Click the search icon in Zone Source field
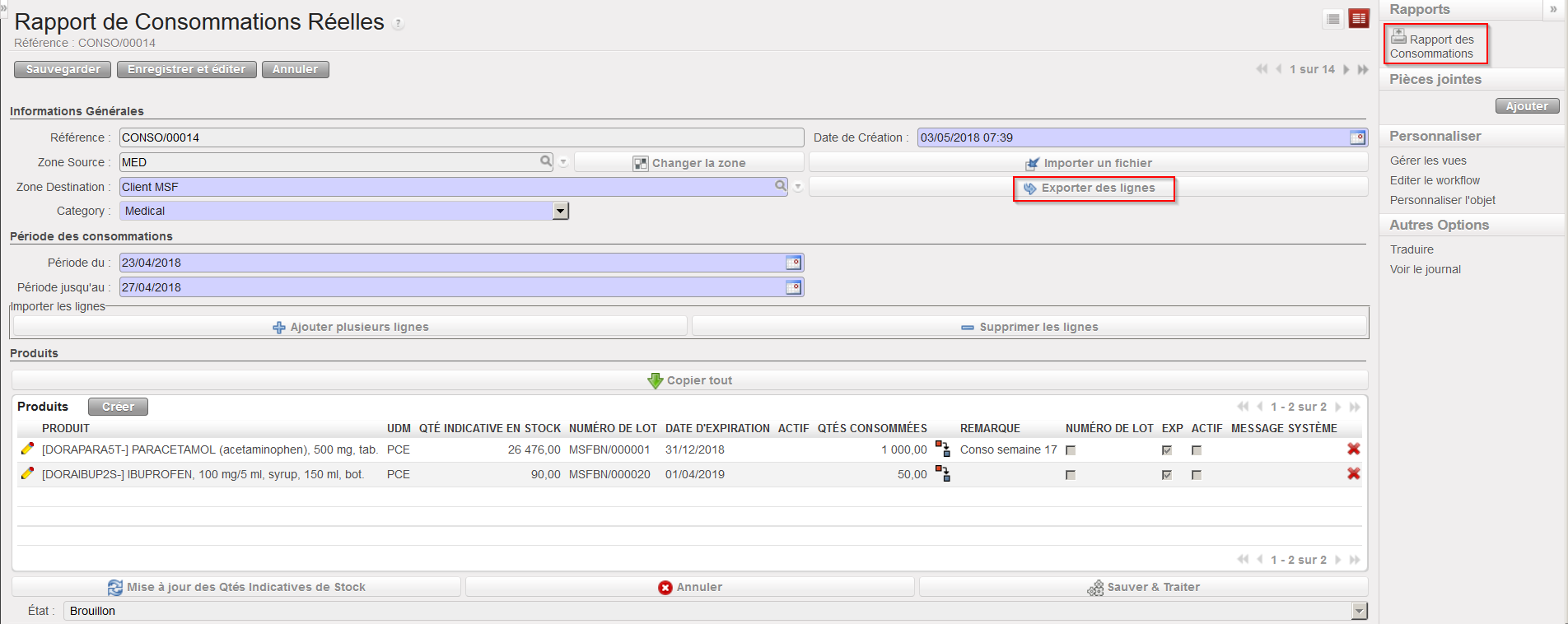Image resolution: width=1568 pixels, height=624 pixels. point(546,161)
